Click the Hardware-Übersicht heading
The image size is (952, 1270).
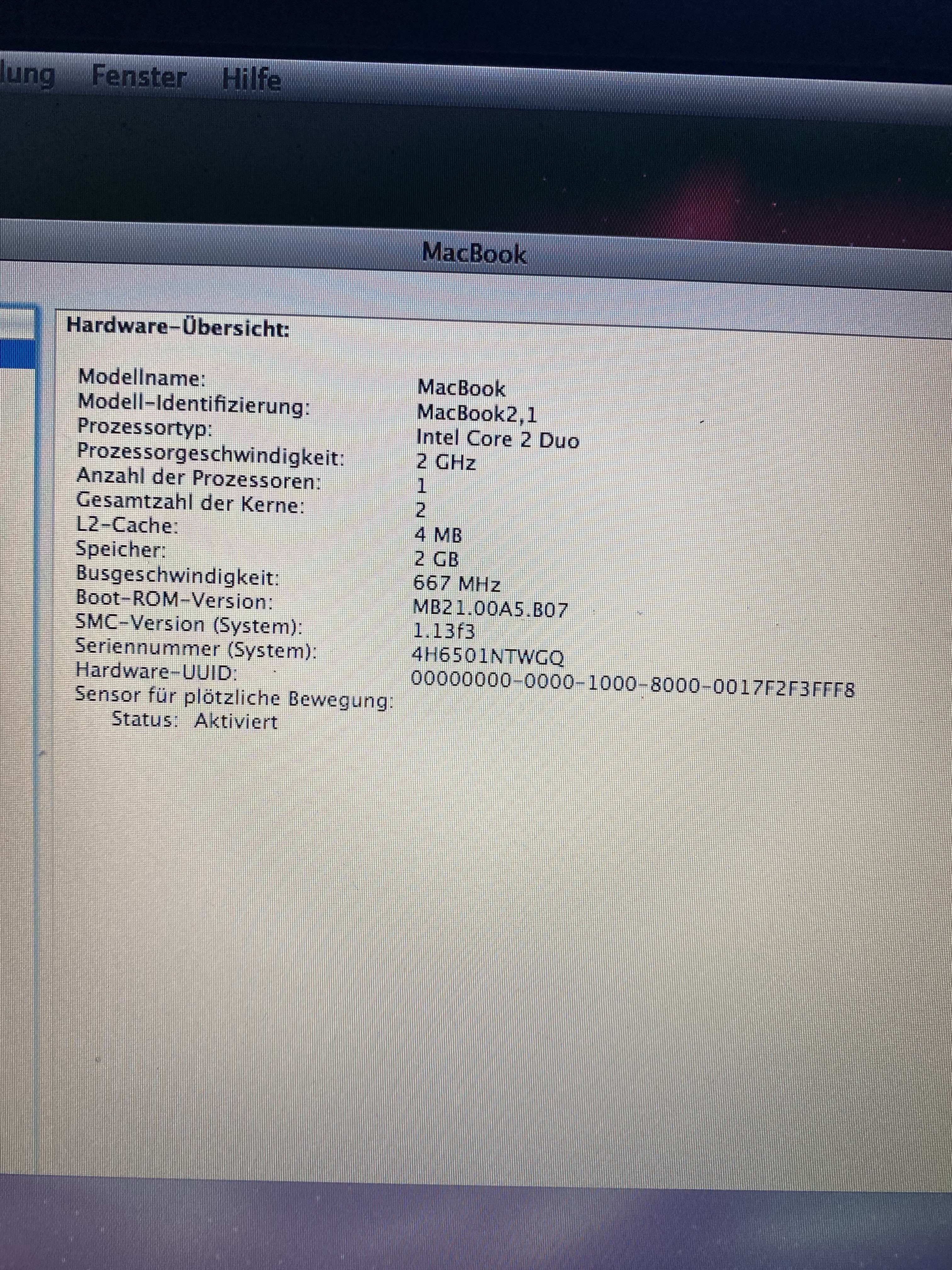click(x=178, y=327)
